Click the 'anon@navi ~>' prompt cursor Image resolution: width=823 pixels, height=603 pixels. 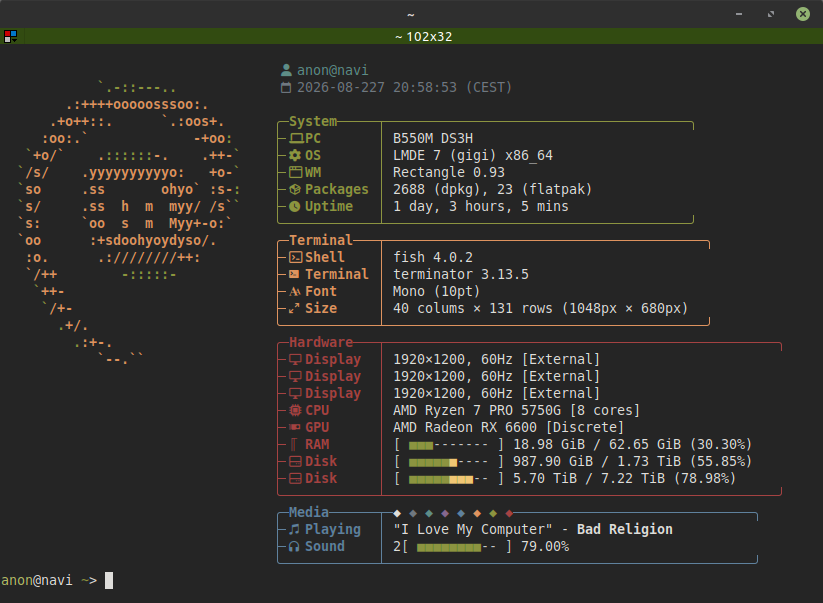pos(109,580)
